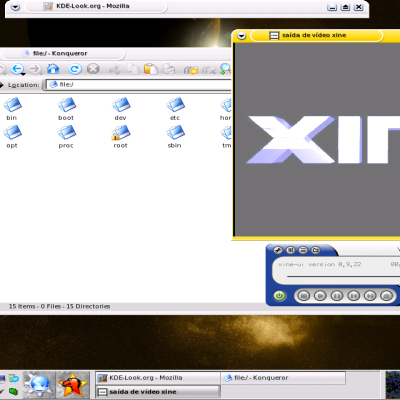This screenshot has width=400, height=400.
Task: Click the Forward arrow in Konqueror
Action: pos(35,69)
